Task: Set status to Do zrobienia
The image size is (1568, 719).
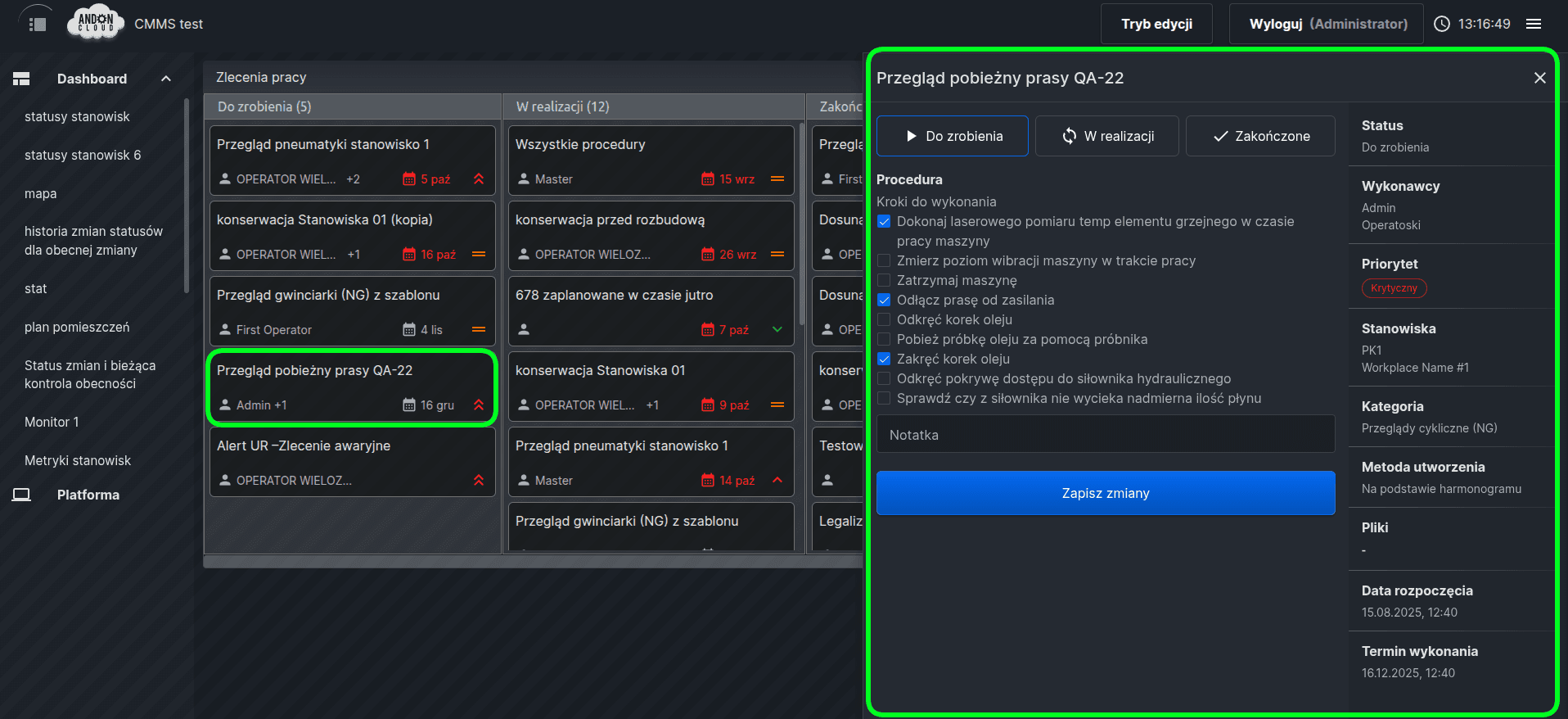Action: click(953, 136)
